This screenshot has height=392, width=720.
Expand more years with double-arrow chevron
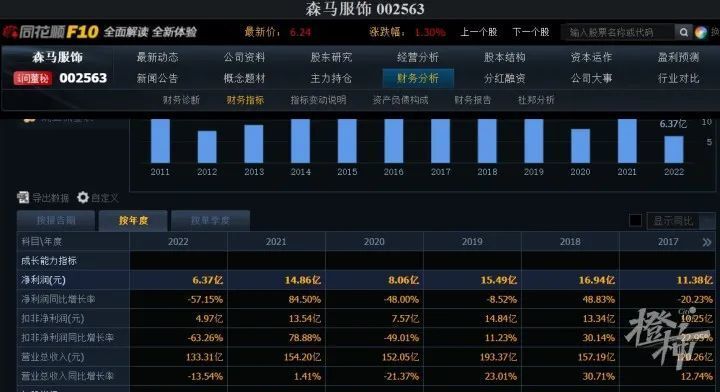(x=707, y=242)
